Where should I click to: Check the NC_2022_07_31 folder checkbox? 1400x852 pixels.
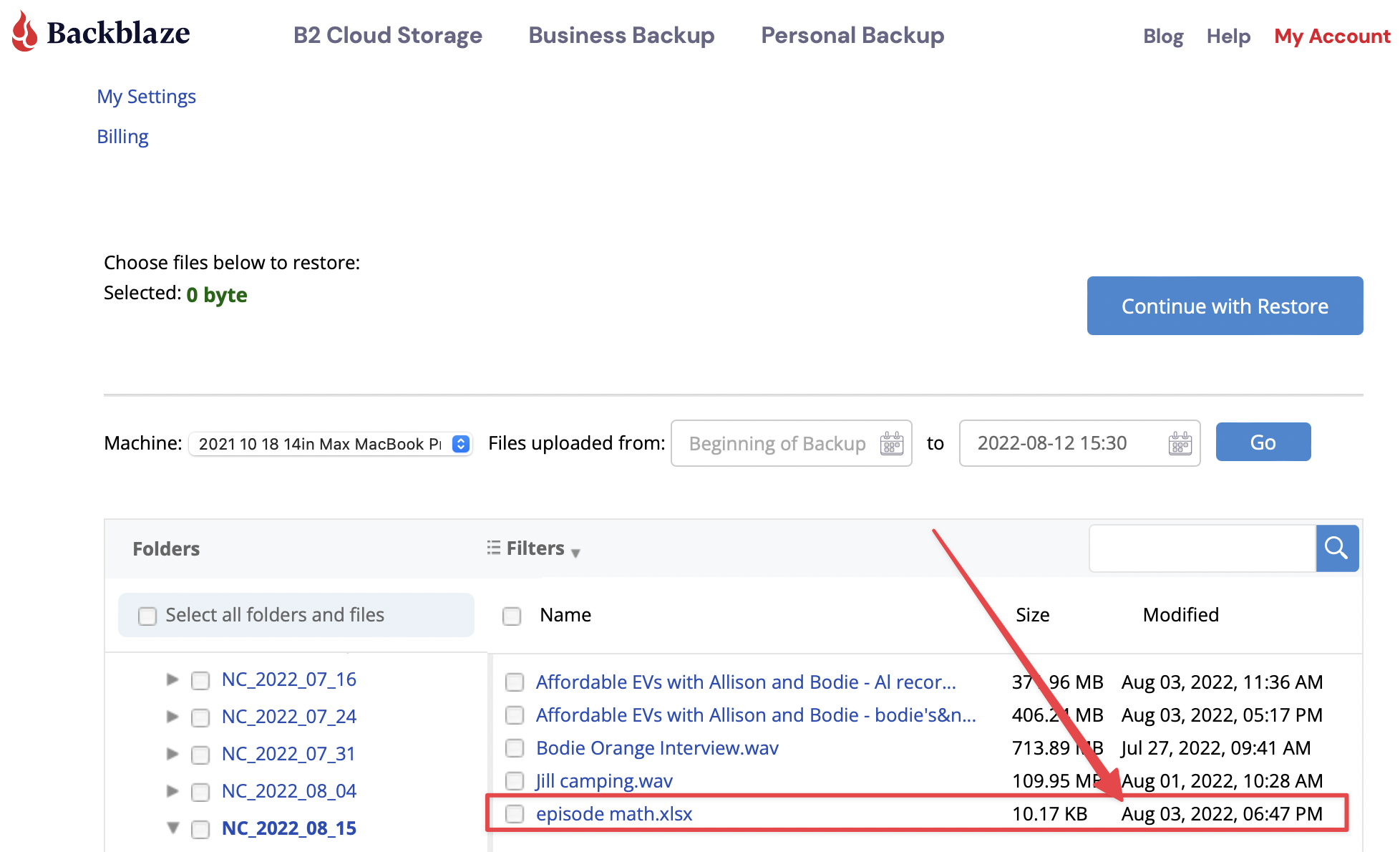(200, 755)
